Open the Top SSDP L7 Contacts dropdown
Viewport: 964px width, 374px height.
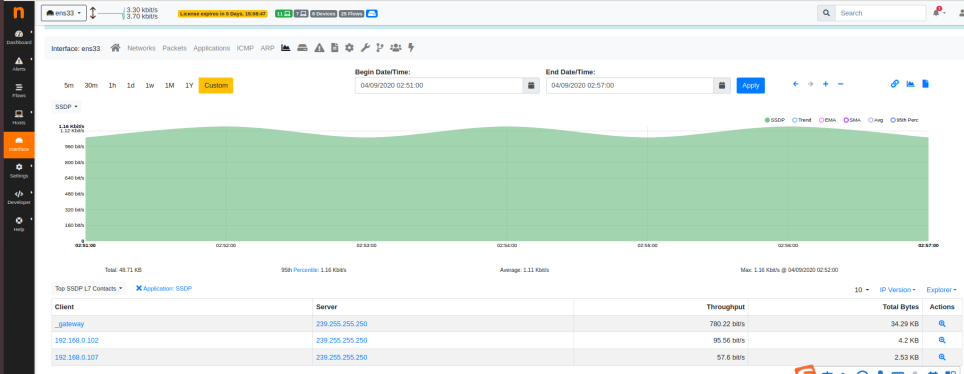(x=89, y=288)
